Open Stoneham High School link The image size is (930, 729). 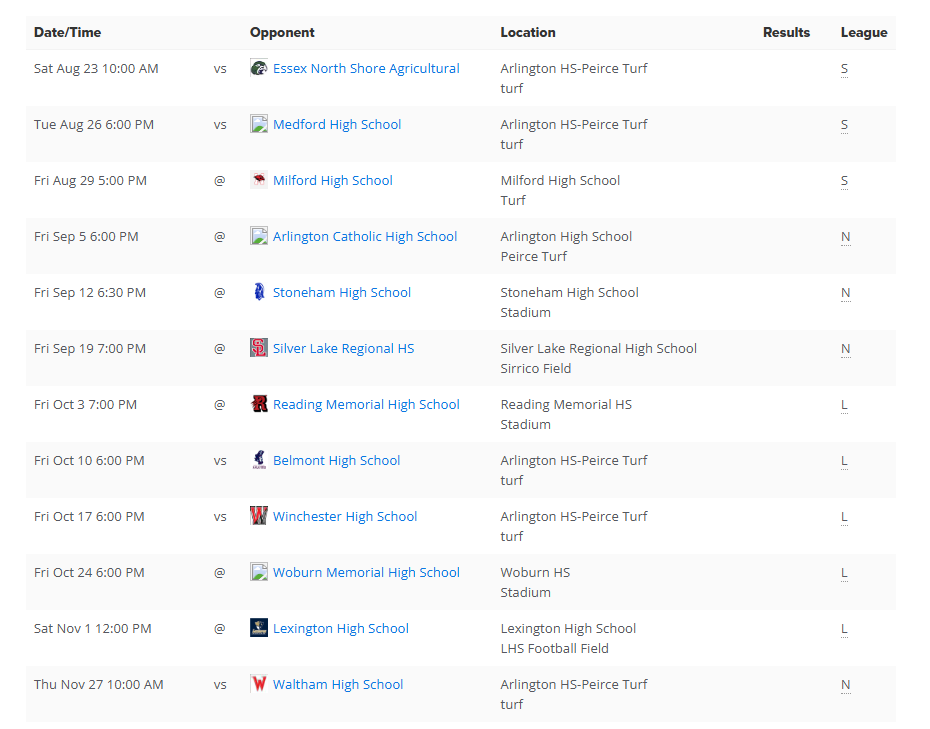coord(342,292)
